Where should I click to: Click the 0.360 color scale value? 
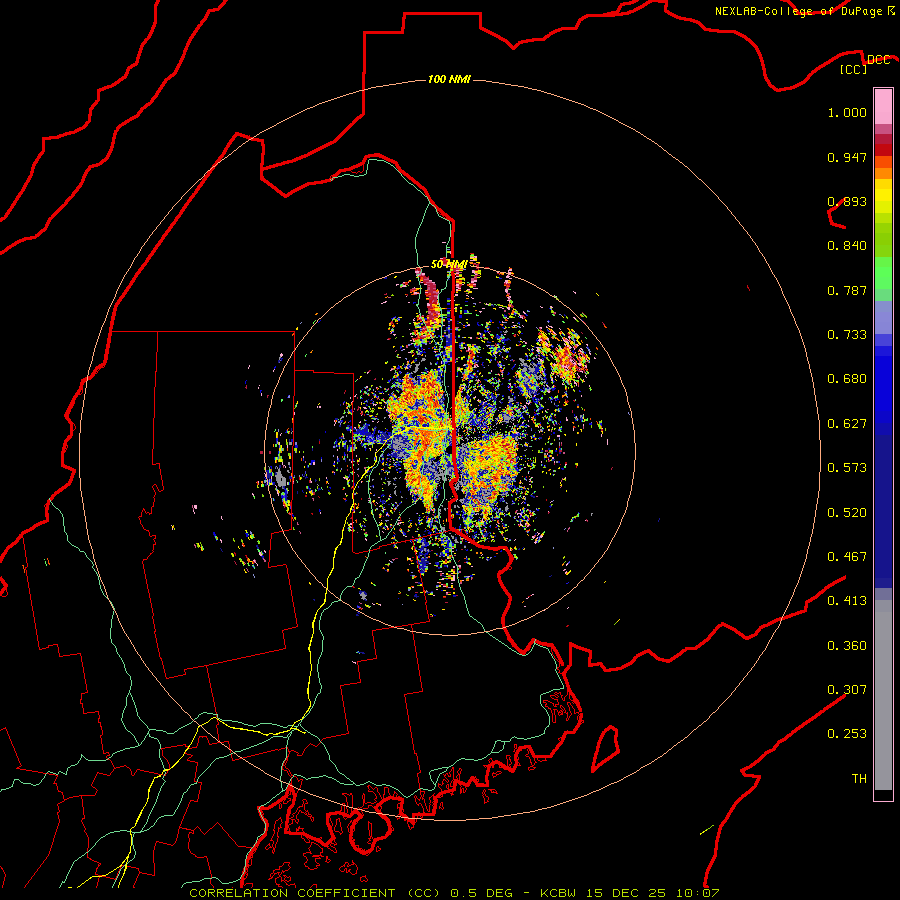point(847,646)
